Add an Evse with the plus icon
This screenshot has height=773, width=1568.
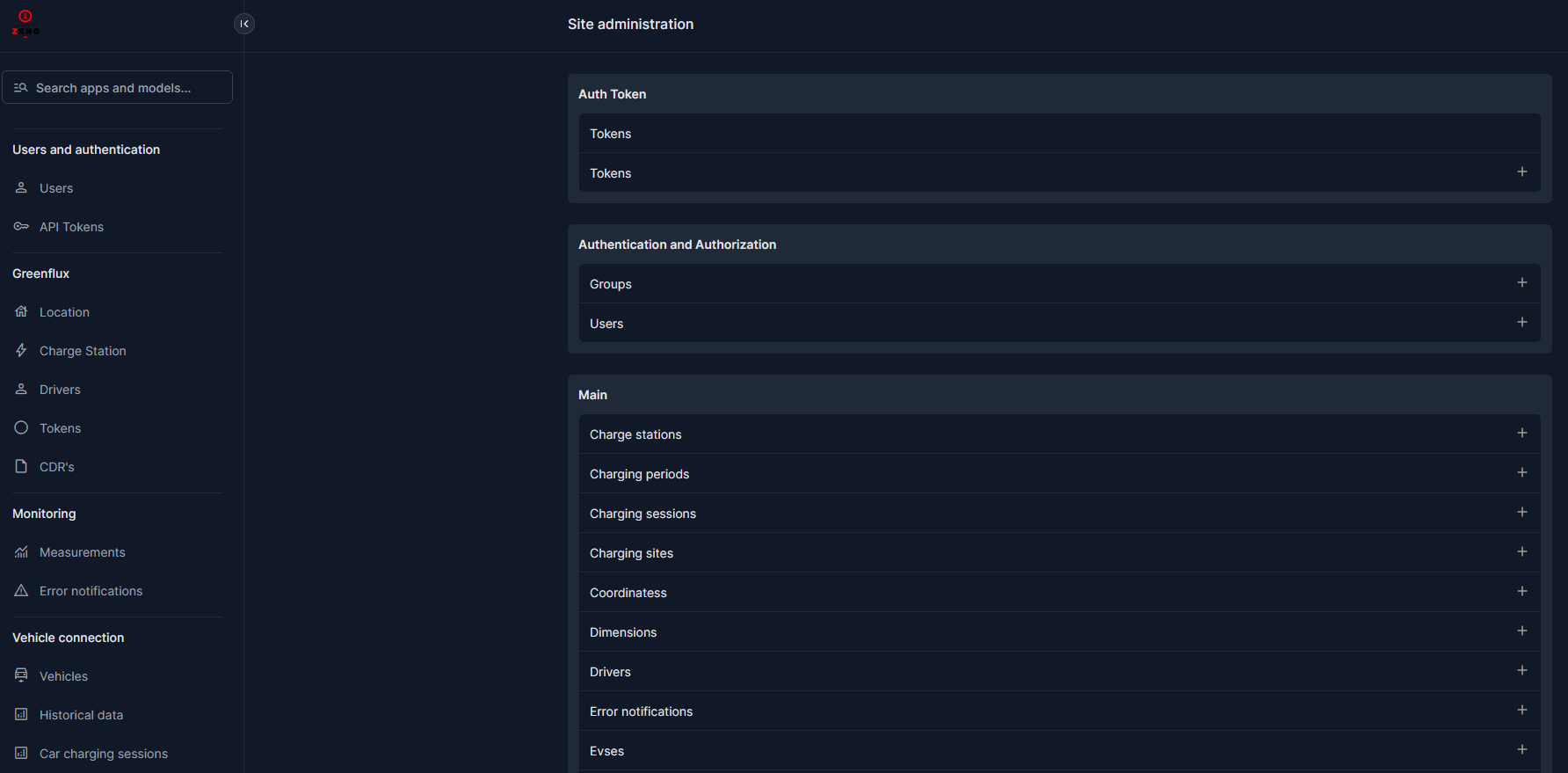click(x=1522, y=749)
